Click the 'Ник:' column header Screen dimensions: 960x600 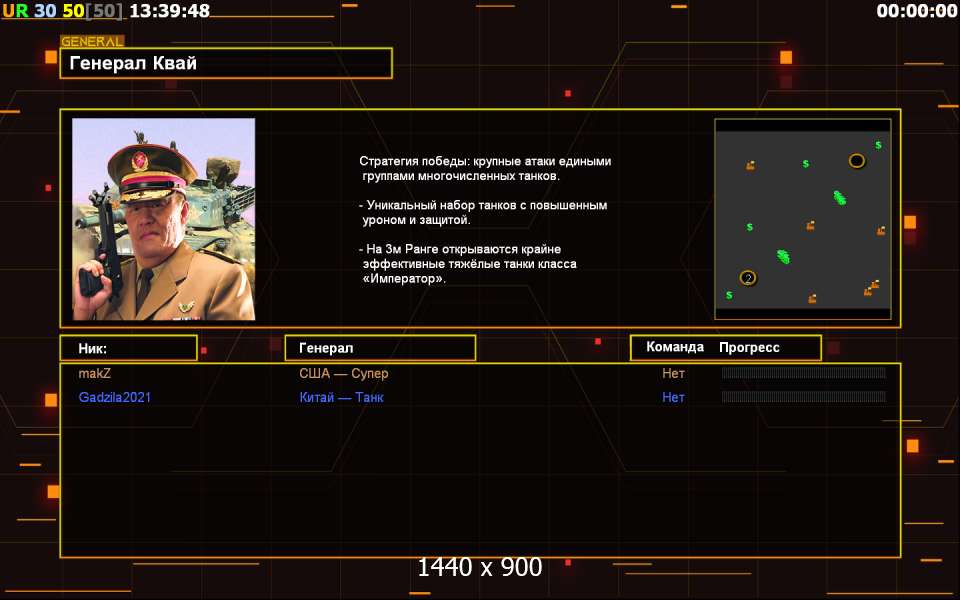click(x=129, y=348)
